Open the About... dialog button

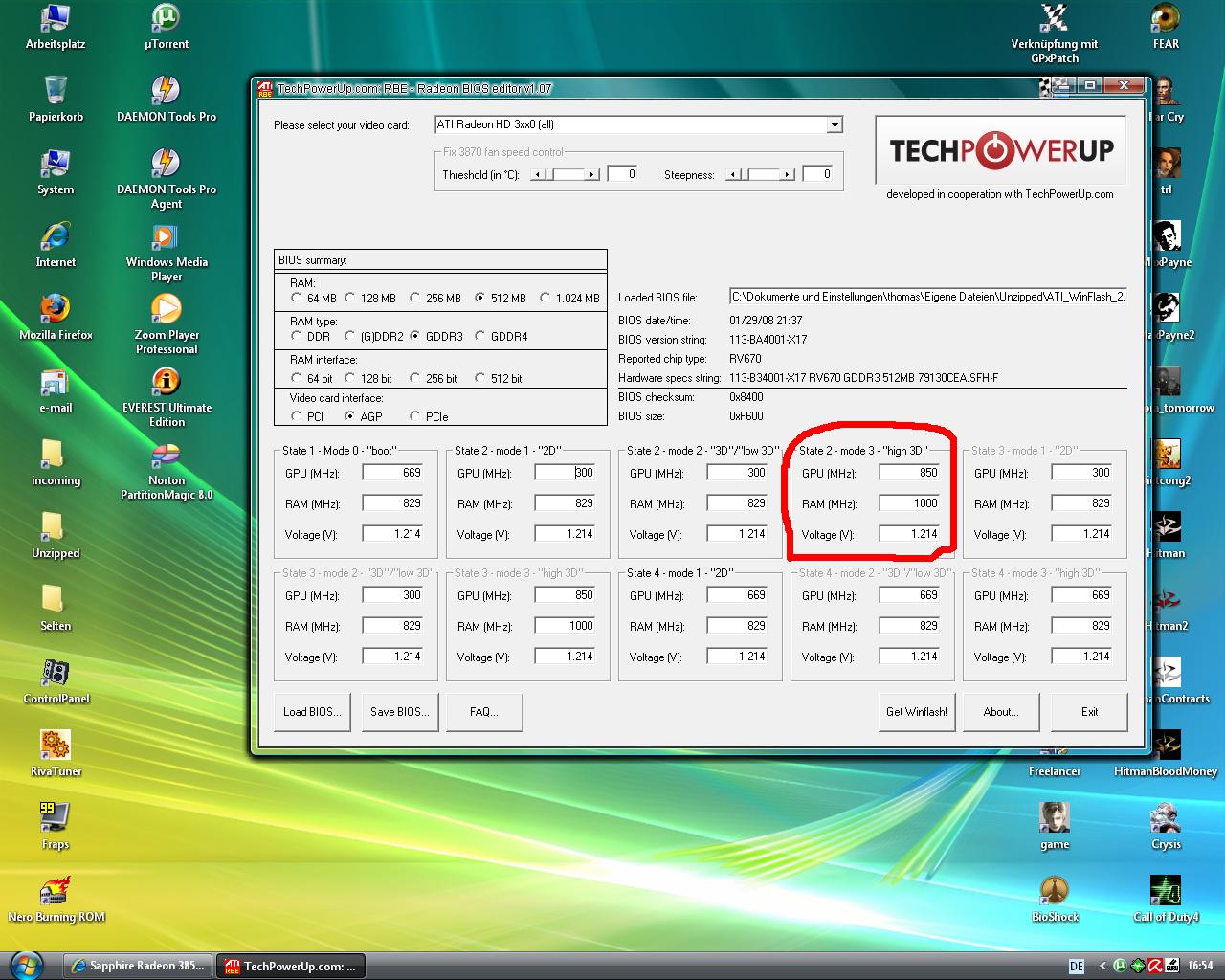[x=1001, y=712]
